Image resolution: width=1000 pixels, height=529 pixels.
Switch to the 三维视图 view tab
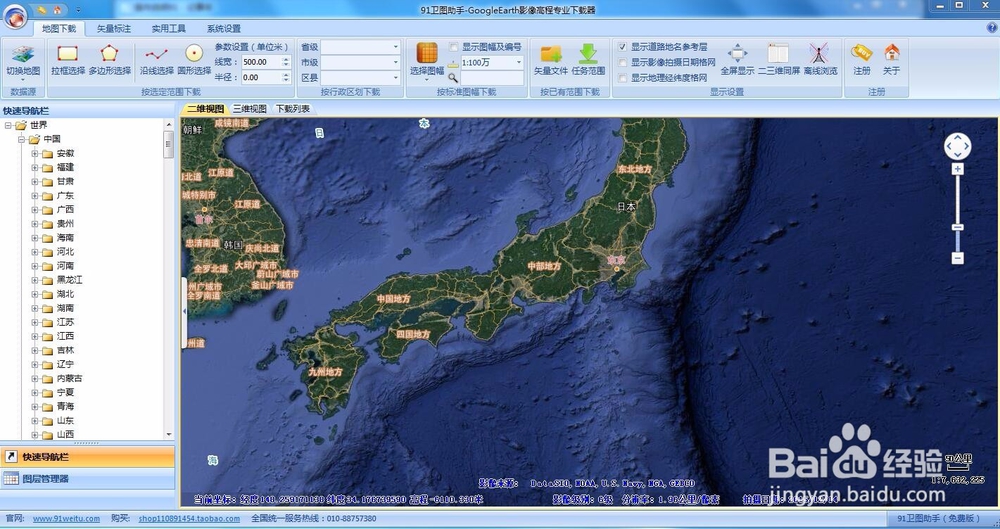tap(249, 109)
